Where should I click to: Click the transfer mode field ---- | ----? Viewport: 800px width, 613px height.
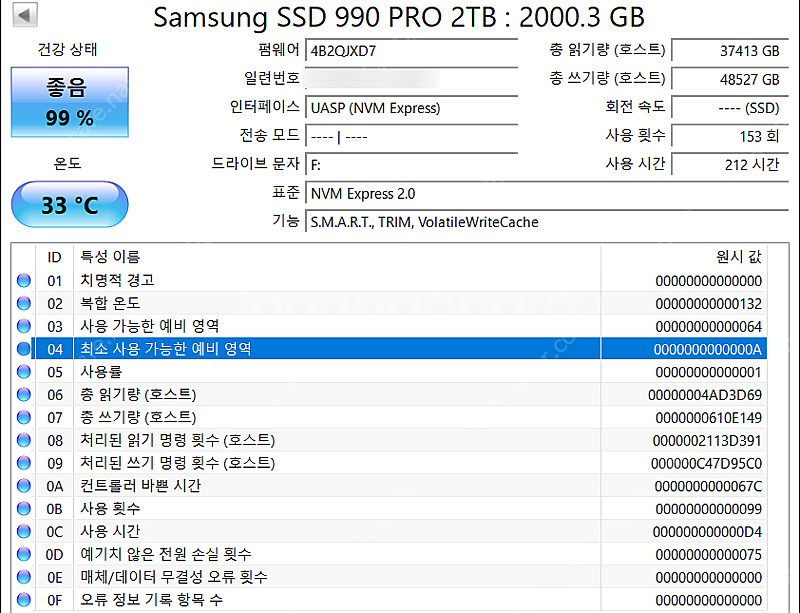tap(412, 136)
